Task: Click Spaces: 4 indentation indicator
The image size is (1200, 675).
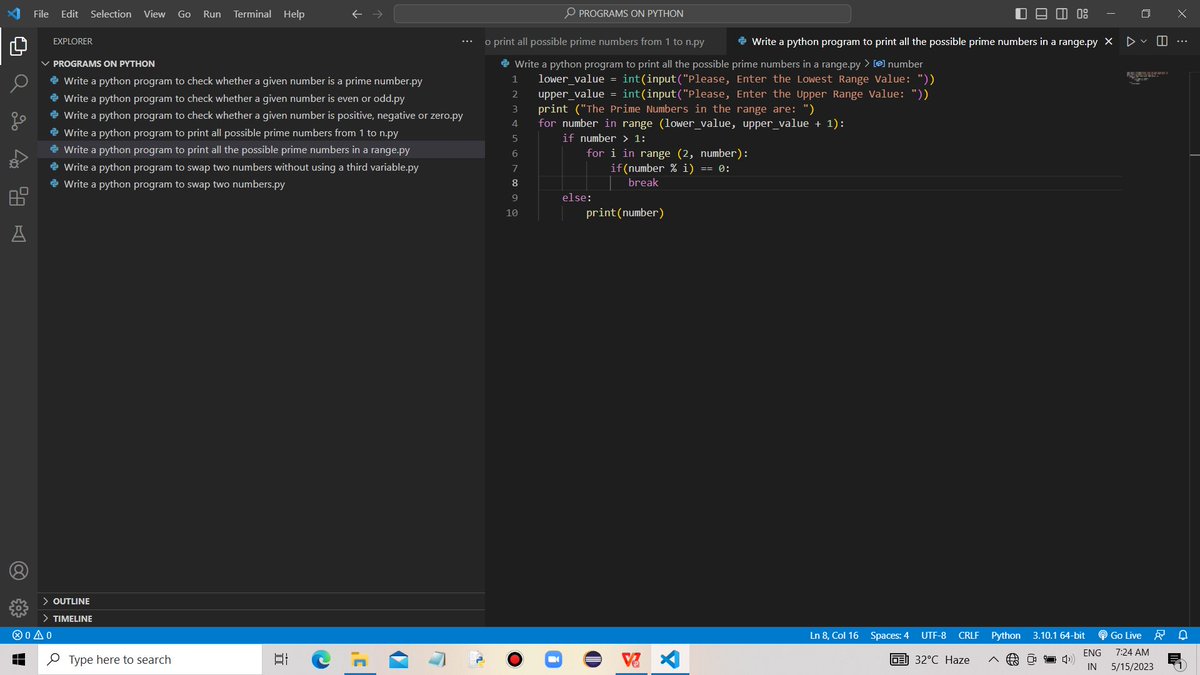Action: pyautogui.click(x=889, y=635)
